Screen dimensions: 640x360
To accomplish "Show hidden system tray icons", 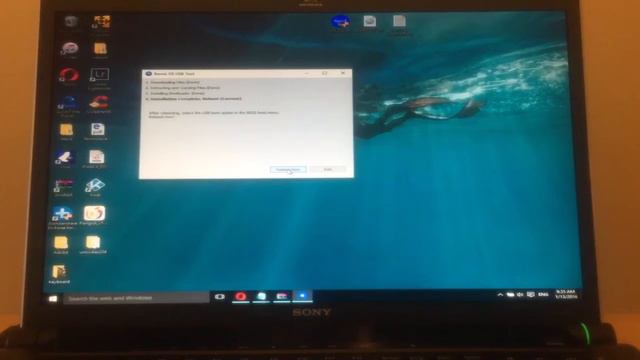I will click(500, 295).
